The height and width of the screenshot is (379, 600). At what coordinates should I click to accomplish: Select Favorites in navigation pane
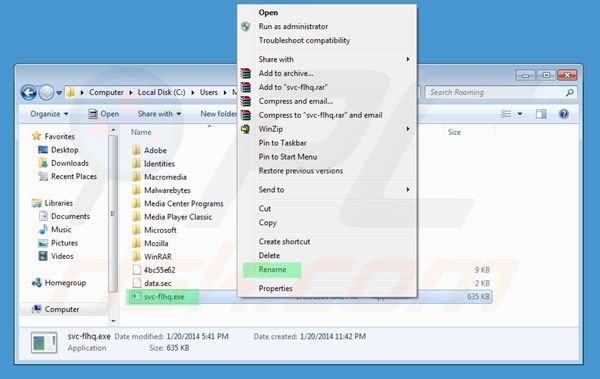coord(54,136)
